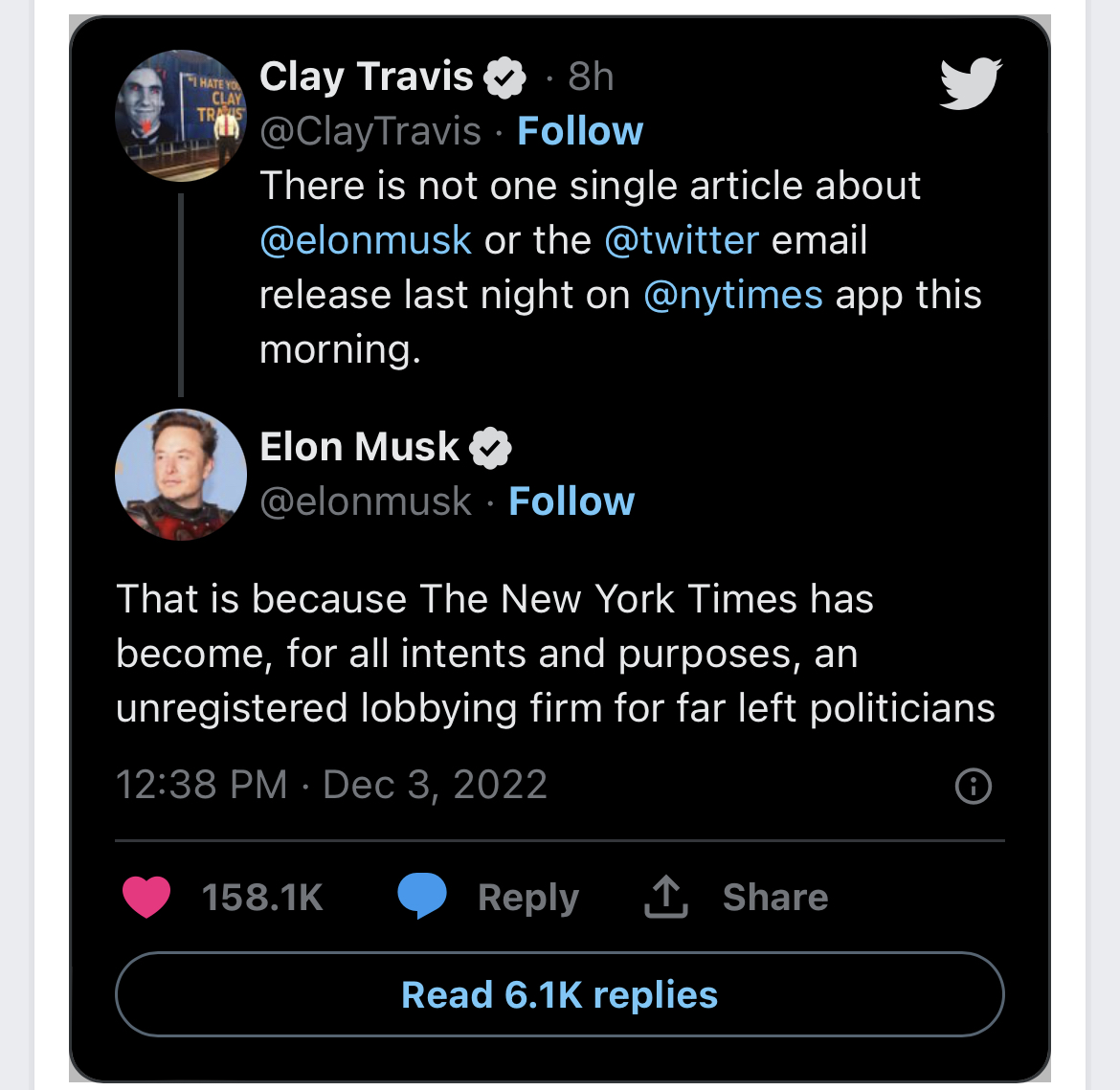The height and width of the screenshot is (1090, 1120).
Task: Click Elon Musk verified badge
Action: coord(490,448)
